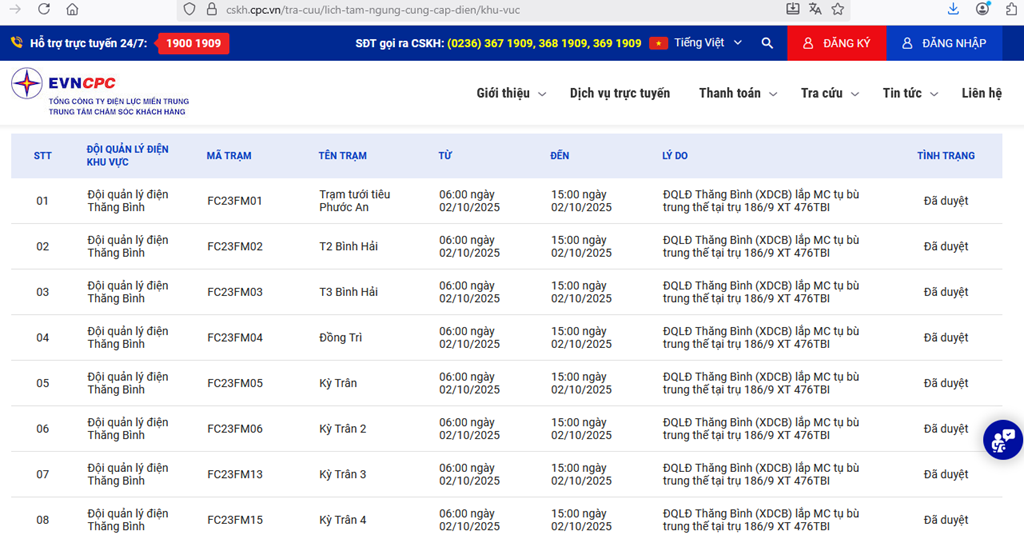This screenshot has height=535, width=1024.
Task: Open the Tra cứu menu
Action: (829, 93)
